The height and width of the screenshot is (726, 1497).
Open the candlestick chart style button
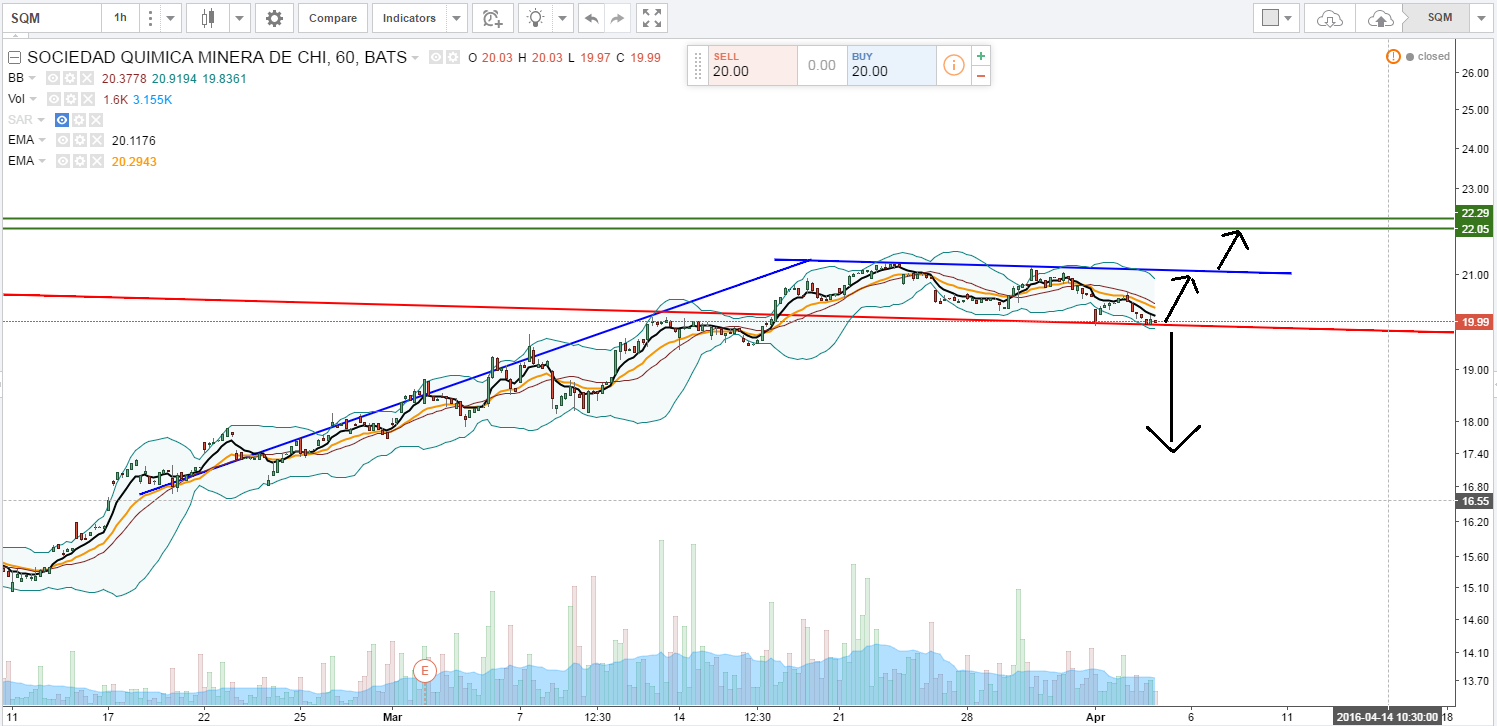pyautogui.click(x=208, y=18)
